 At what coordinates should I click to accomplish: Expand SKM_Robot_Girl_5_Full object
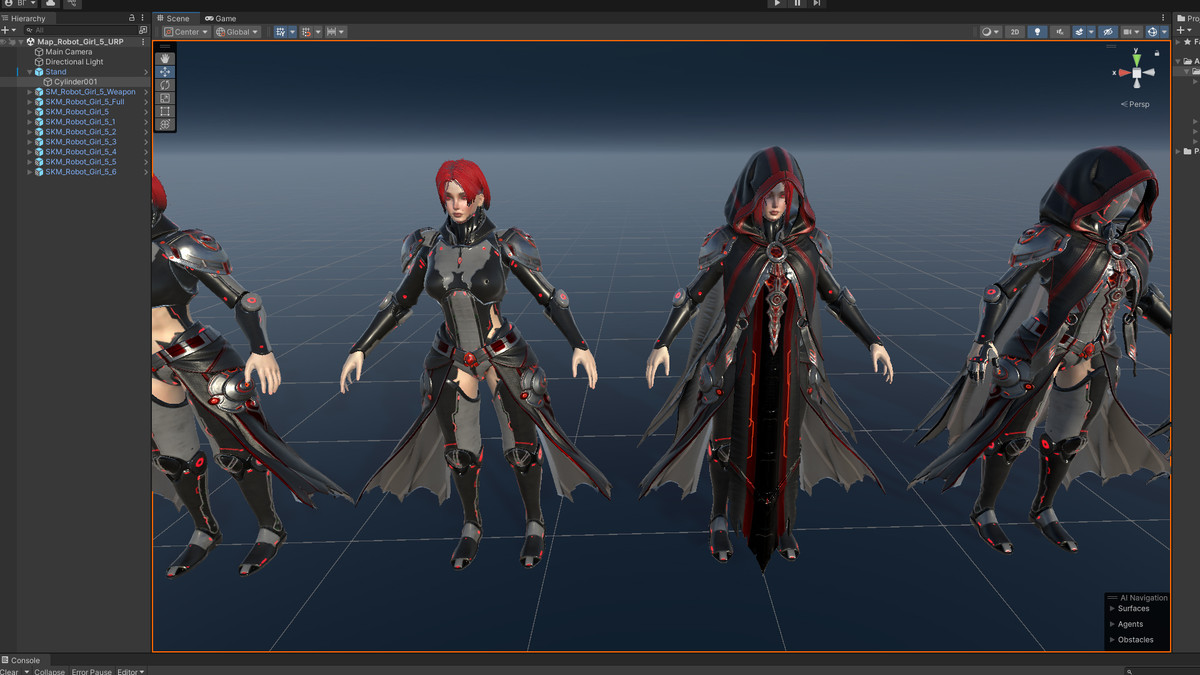click(30, 102)
